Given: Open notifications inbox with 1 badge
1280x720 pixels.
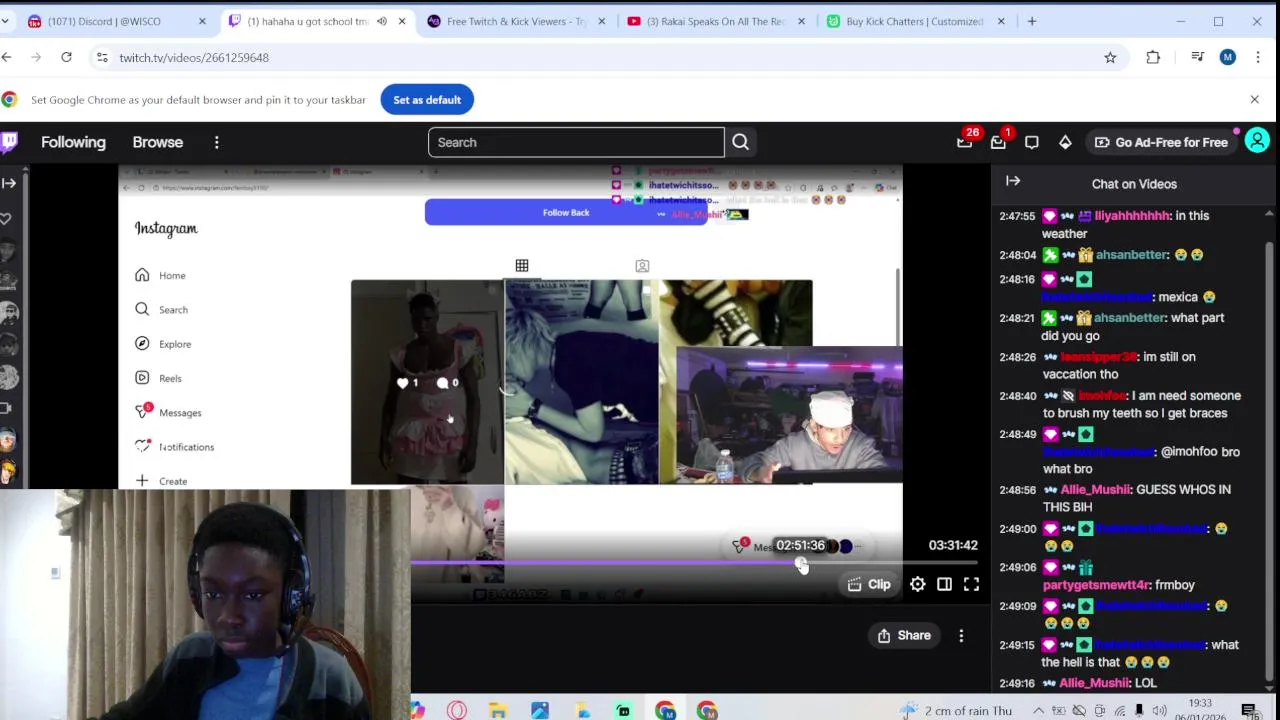Looking at the screenshot, I should click(999, 142).
